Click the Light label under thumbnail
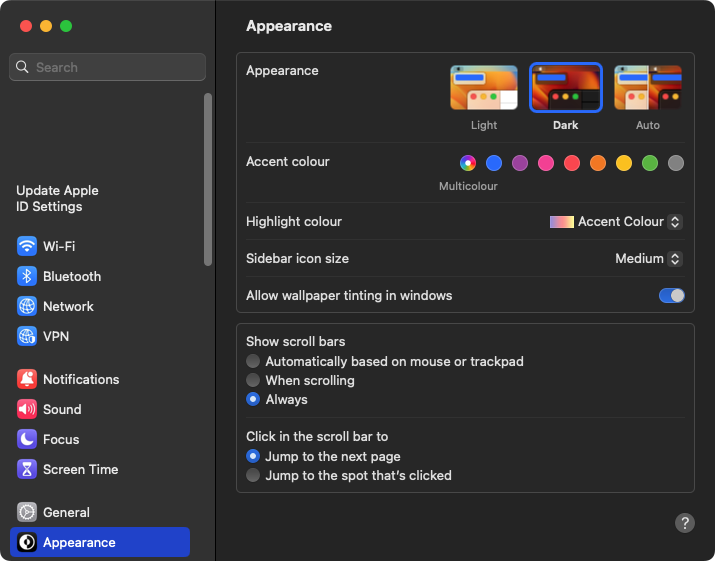Image resolution: width=715 pixels, height=561 pixels. point(484,125)
